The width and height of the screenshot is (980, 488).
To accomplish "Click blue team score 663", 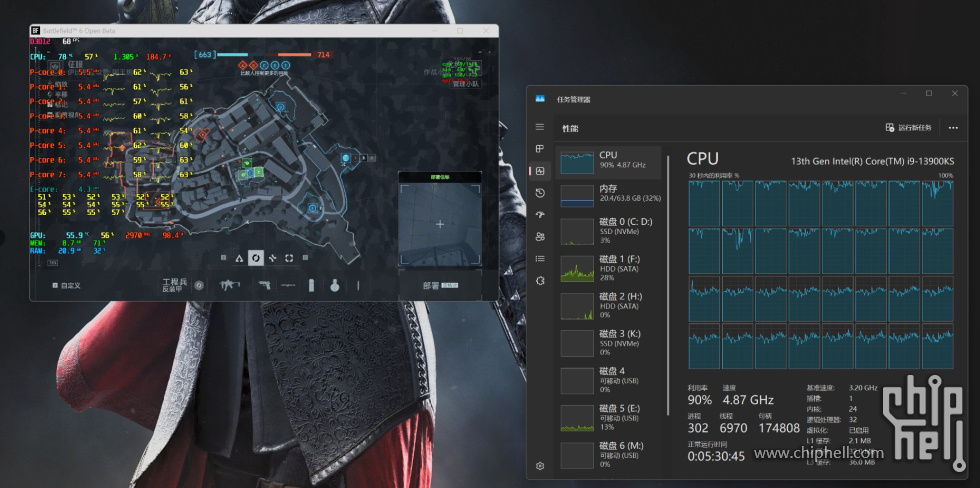I will (204, 55).
